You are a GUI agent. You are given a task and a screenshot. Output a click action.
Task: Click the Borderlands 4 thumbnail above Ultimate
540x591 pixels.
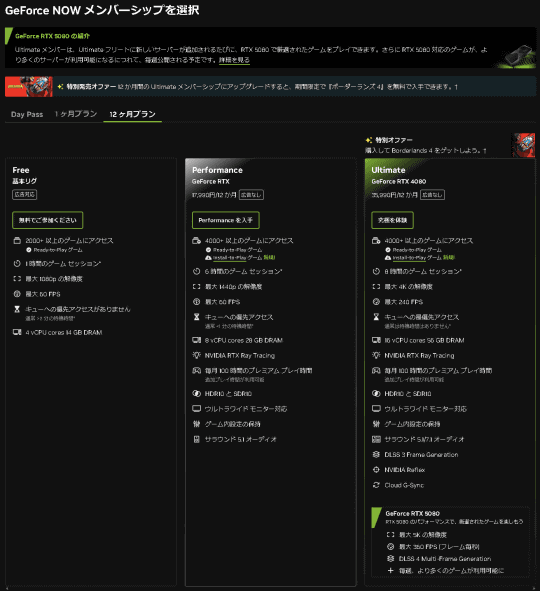[523, 145]
